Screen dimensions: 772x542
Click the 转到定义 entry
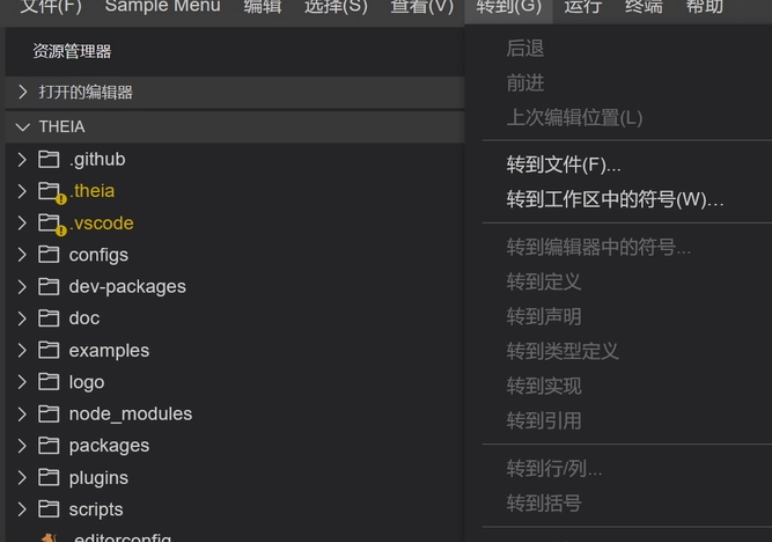coord(544,282)
